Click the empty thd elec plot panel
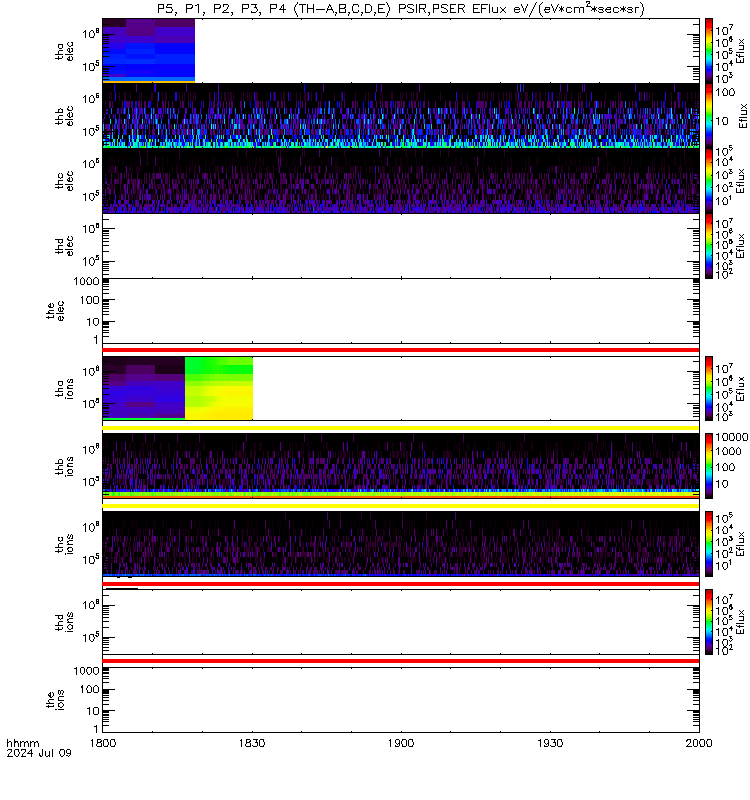Screen dimensions: 750x800 (x=401, y=246)
